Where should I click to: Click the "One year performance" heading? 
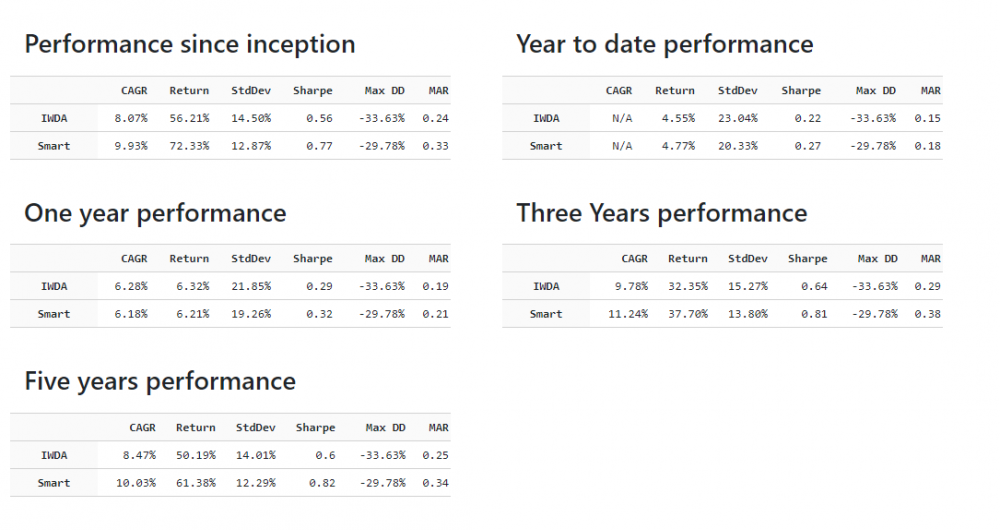pyautogui.click(x=155, y=214)
